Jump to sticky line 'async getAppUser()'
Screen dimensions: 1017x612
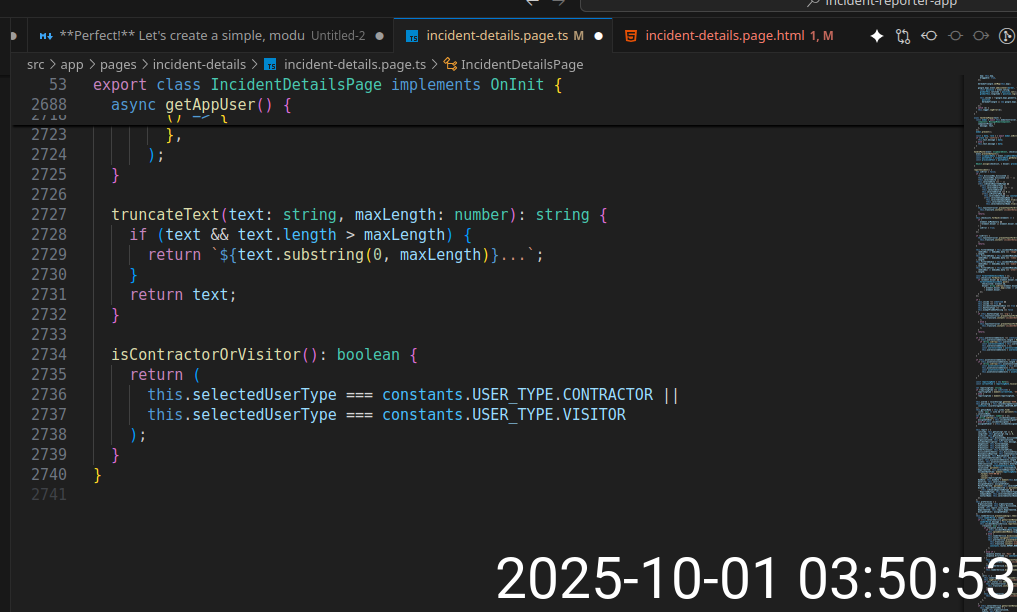(200, 105)
